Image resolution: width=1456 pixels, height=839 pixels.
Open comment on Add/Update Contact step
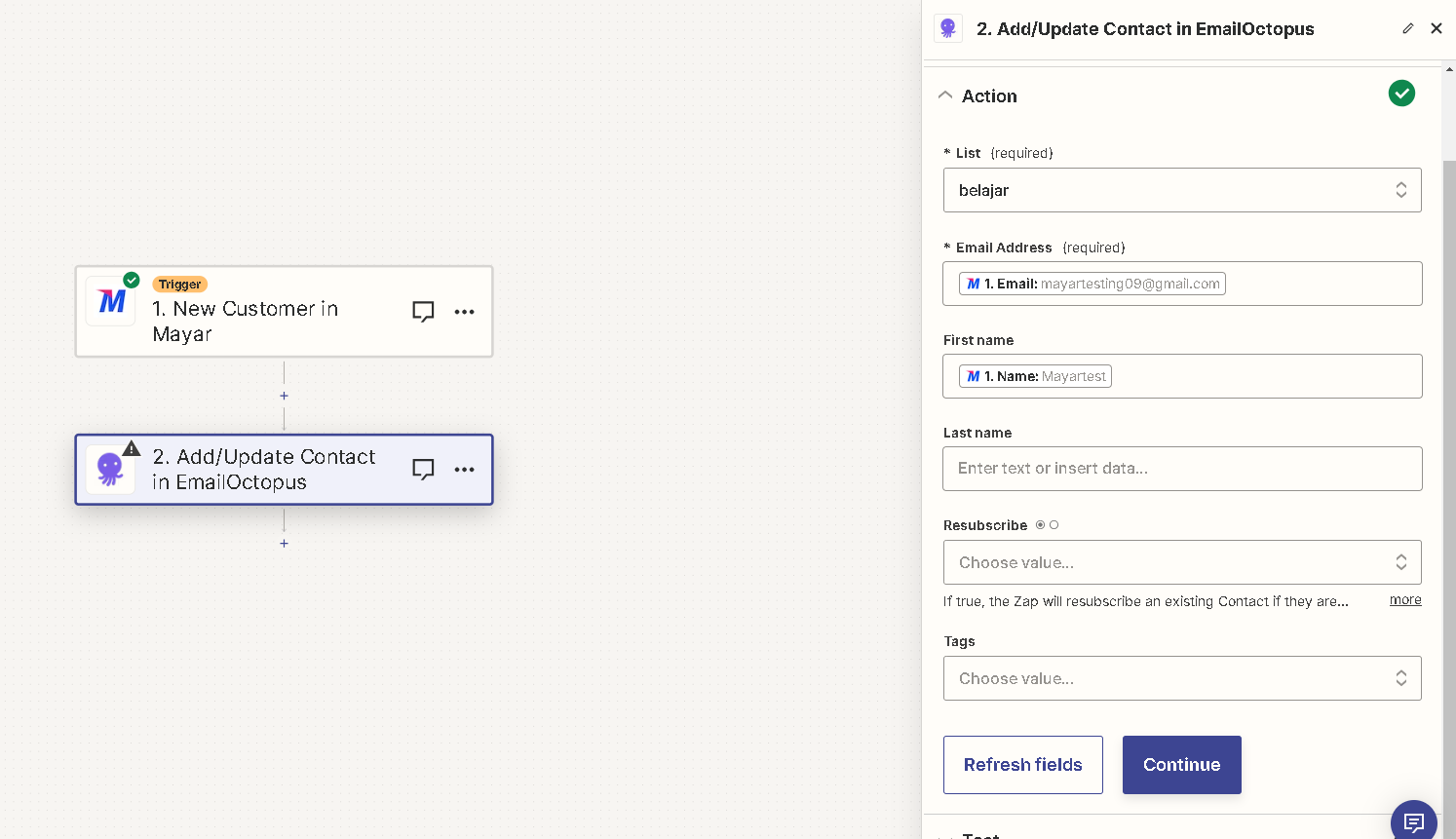point(423,470)
